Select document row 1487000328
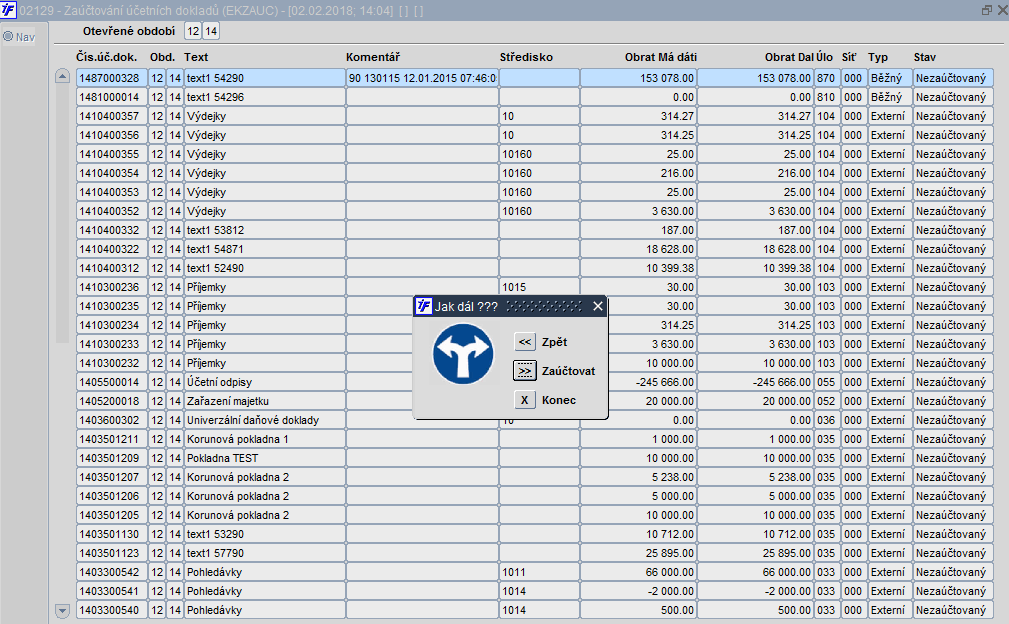This screenshot has height=624, width=1009. (535, 78)
